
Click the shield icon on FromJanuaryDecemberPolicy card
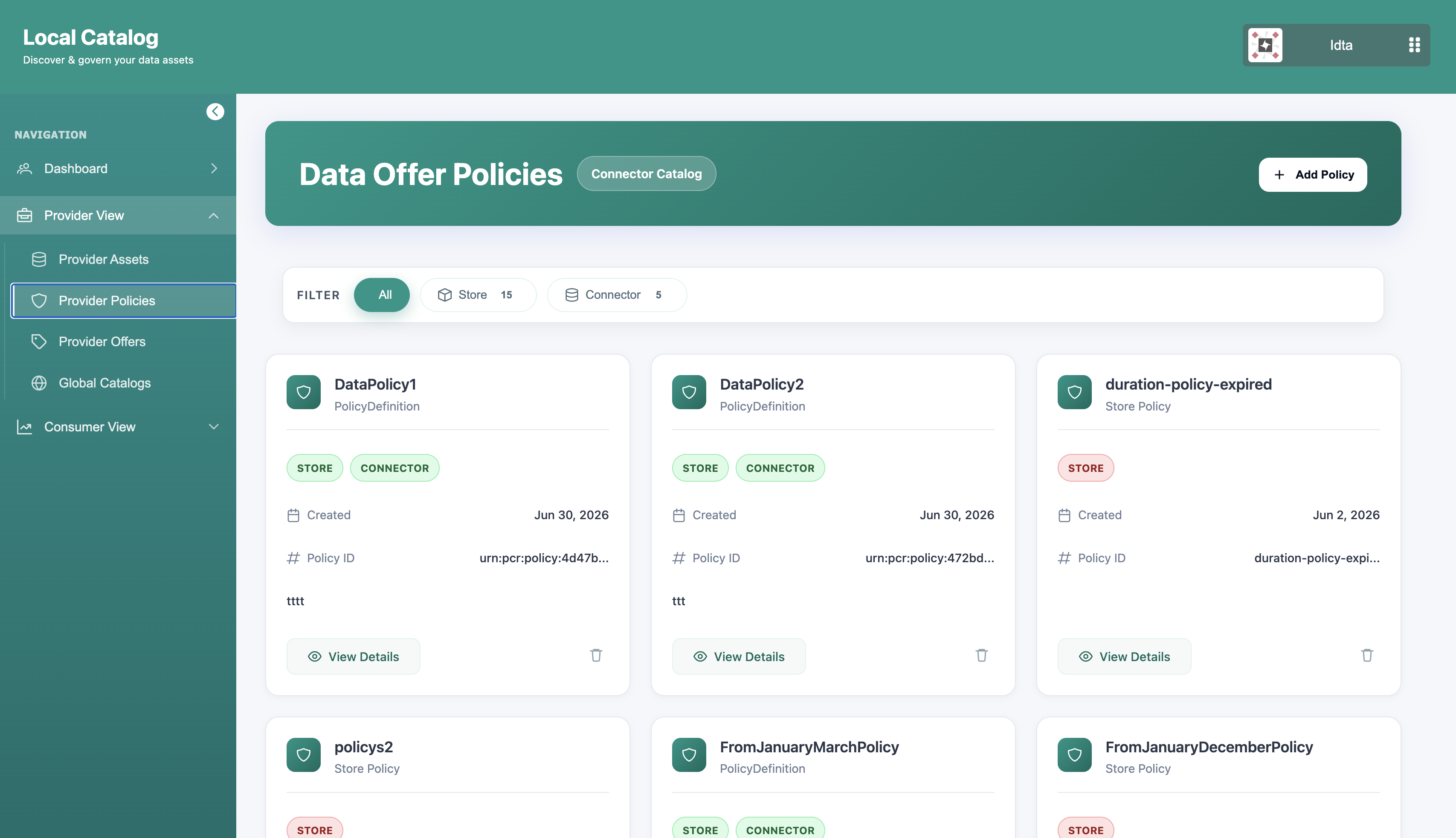coord(1074,754)
